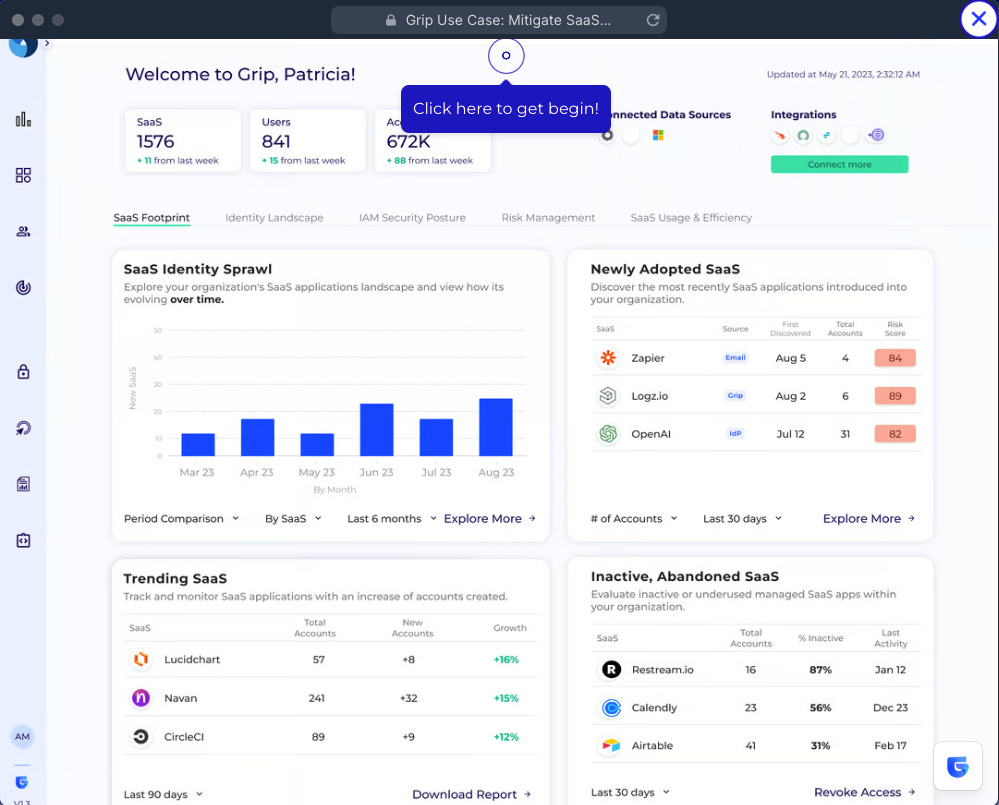
Task: Click Zapier's risk score 84 badge
Action: (895, 358)
